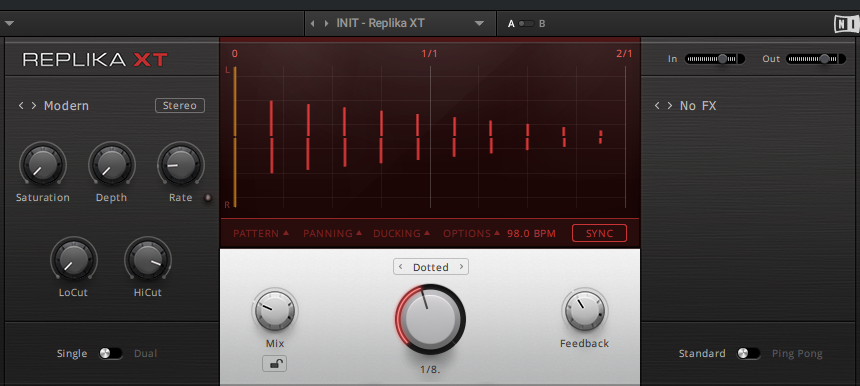Click the Ping Pong label
The image size is (860, 386).
click(797, 354)
